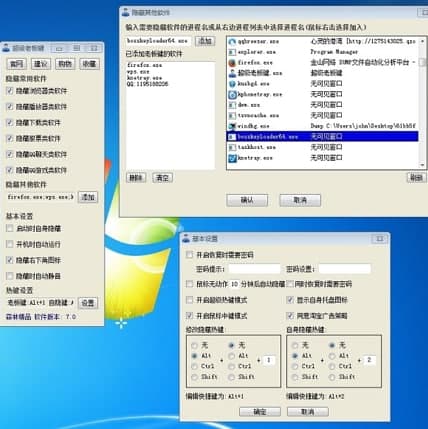
Task: Click the selected bosskeyloader64.exe row icon
Action: click(232, 137)
